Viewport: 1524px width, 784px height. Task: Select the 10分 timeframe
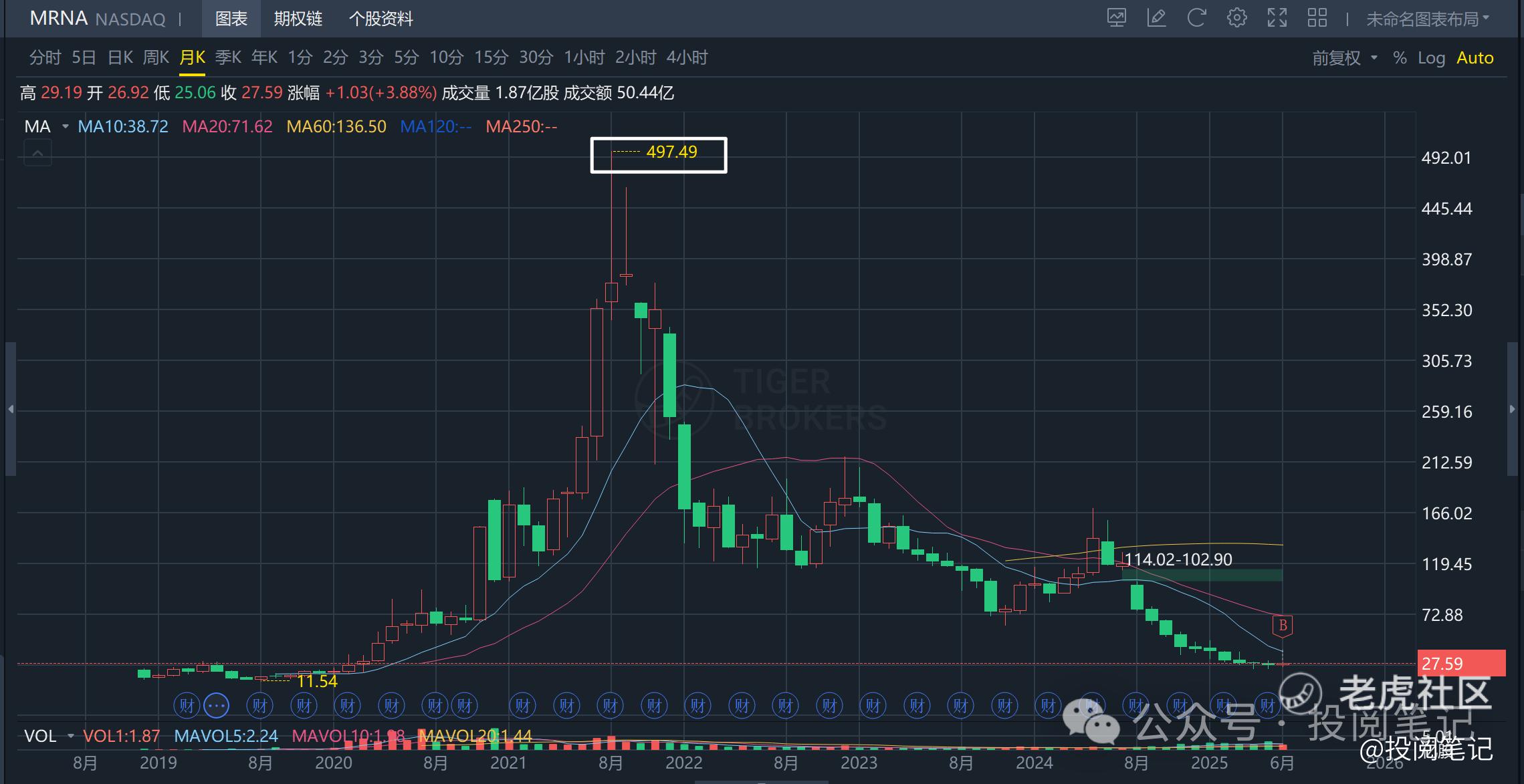pos(446,57)
